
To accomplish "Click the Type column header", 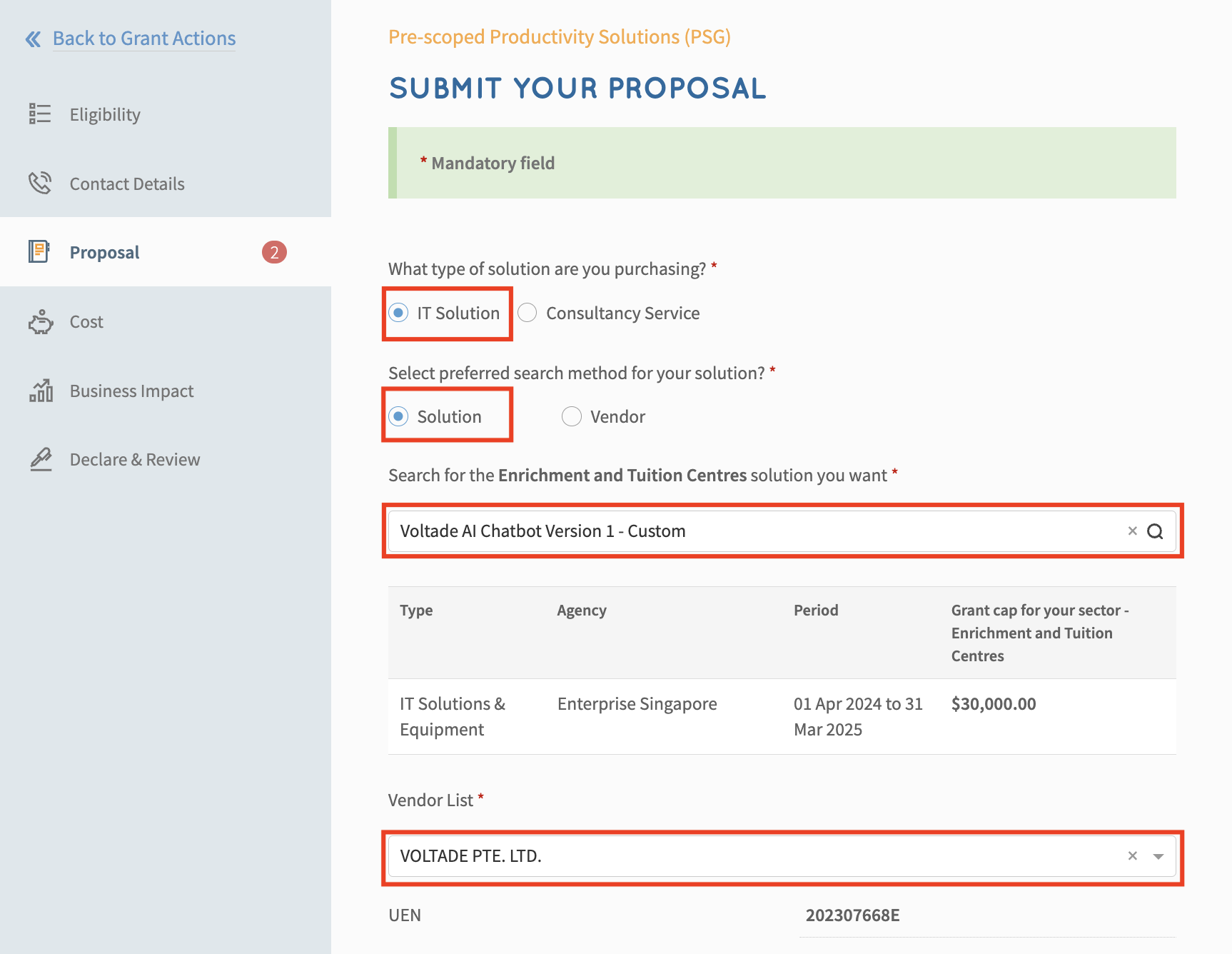I will [416, 611].
